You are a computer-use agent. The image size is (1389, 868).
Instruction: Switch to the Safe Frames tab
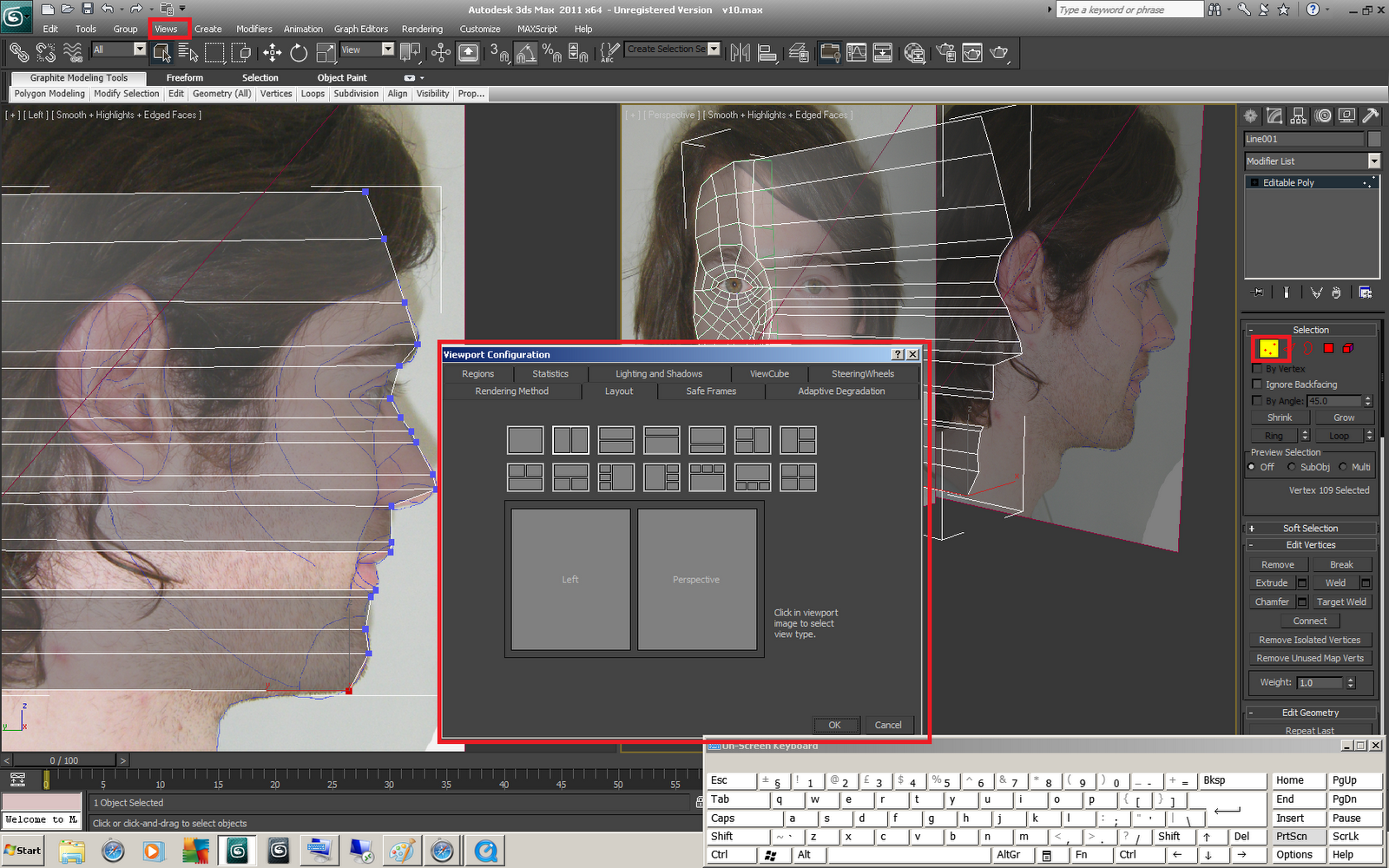tap(711, 391)
